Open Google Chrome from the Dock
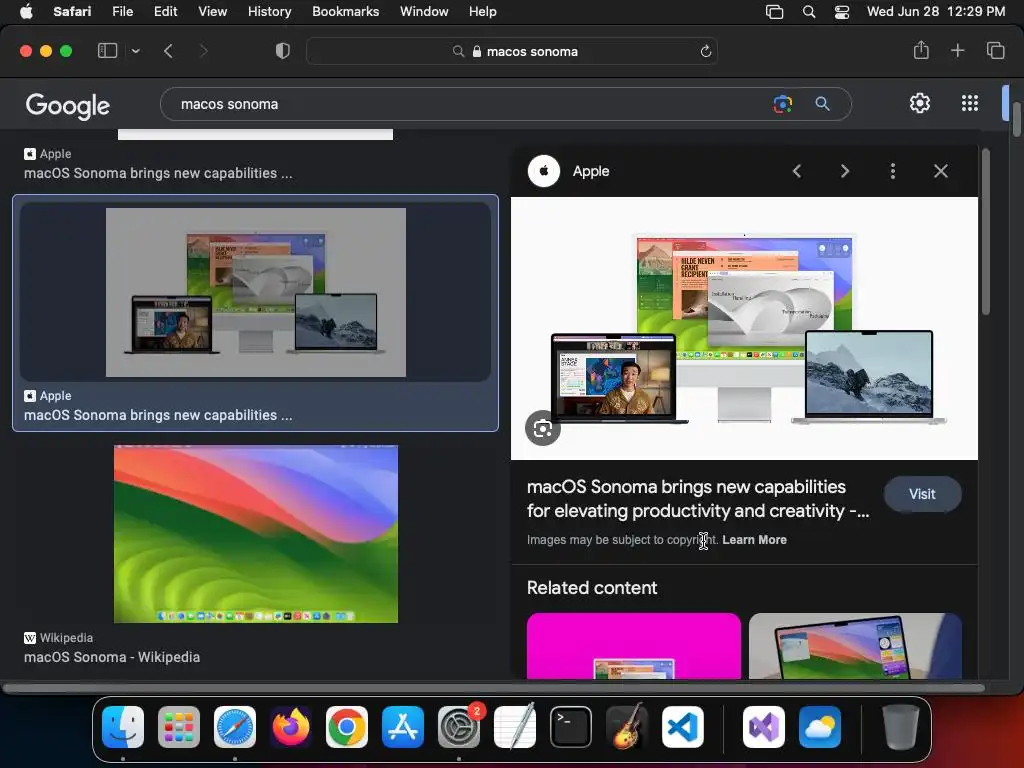This screenshot has width=1024, height=768. tap(347, 727)
